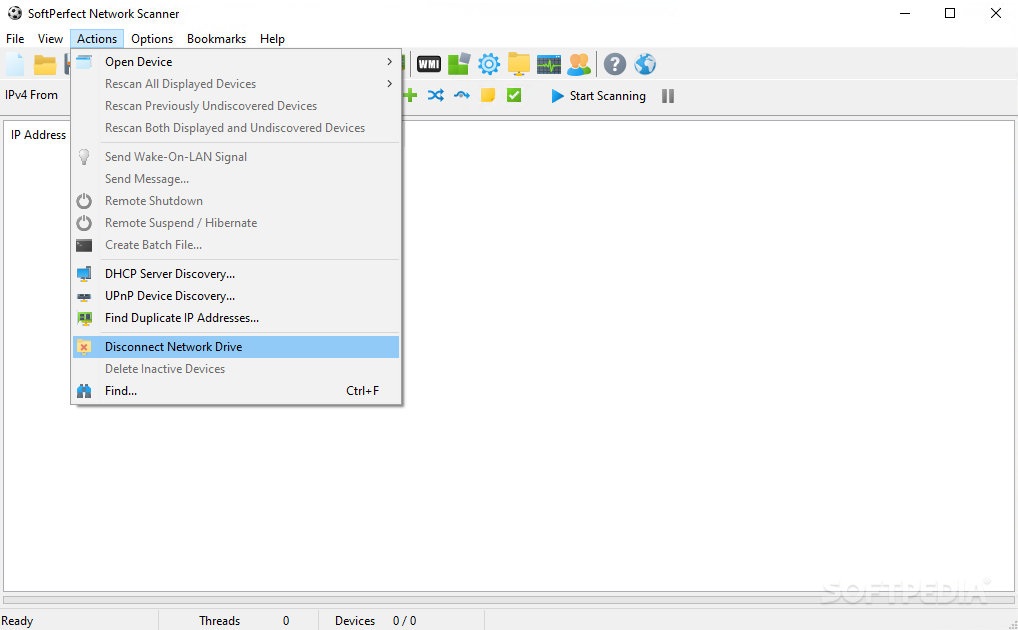The image size is (1018, 630).
Task: Select Rescan Previously Undiscovered Devices
Action: [x=236, y=106]
